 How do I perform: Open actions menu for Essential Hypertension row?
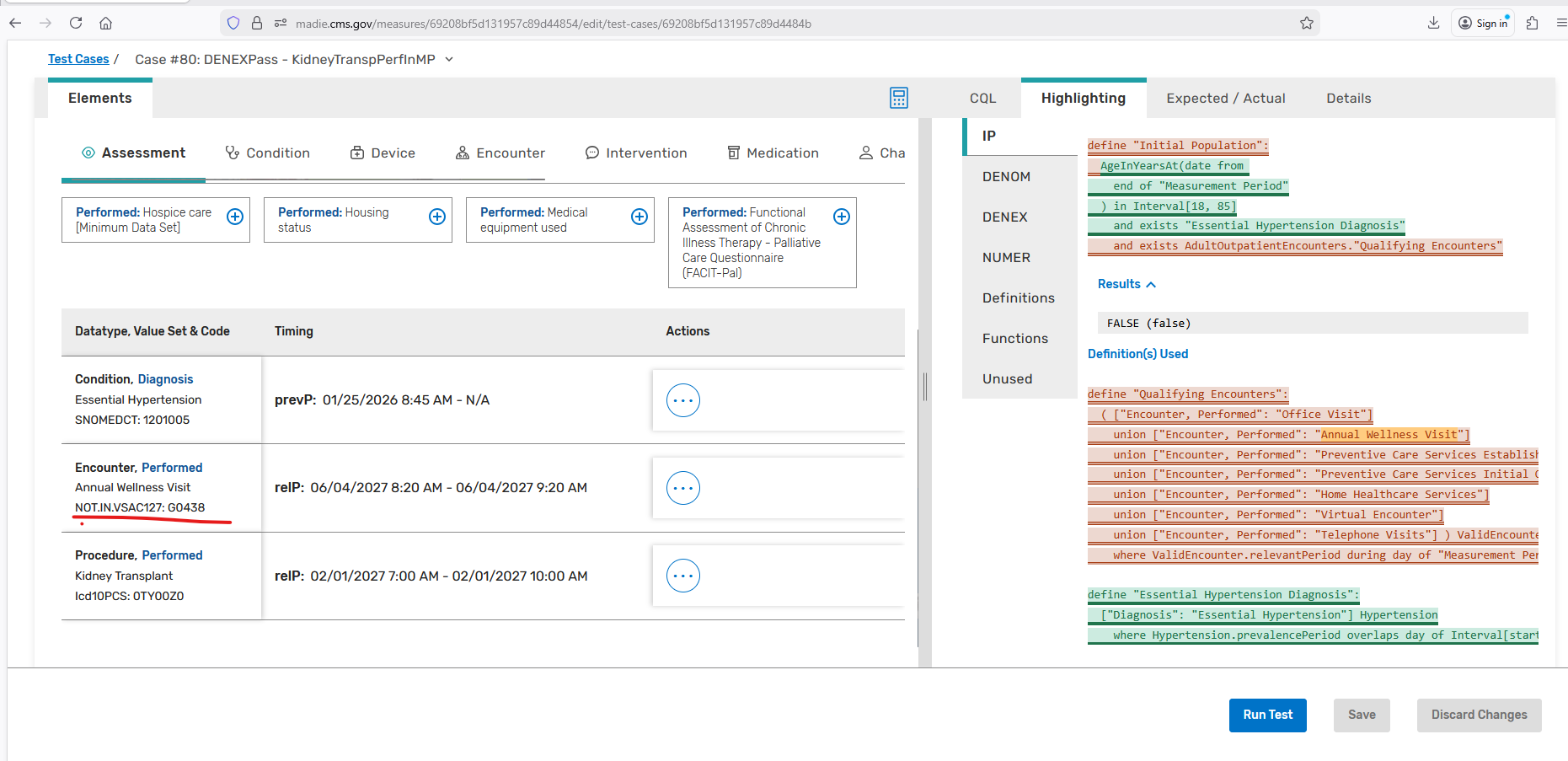tap(683, 400)
